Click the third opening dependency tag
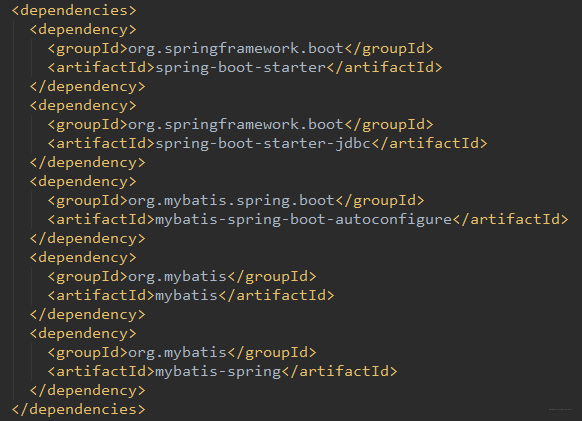This screenshot has width=582, height=421. [x=83, y=182]
